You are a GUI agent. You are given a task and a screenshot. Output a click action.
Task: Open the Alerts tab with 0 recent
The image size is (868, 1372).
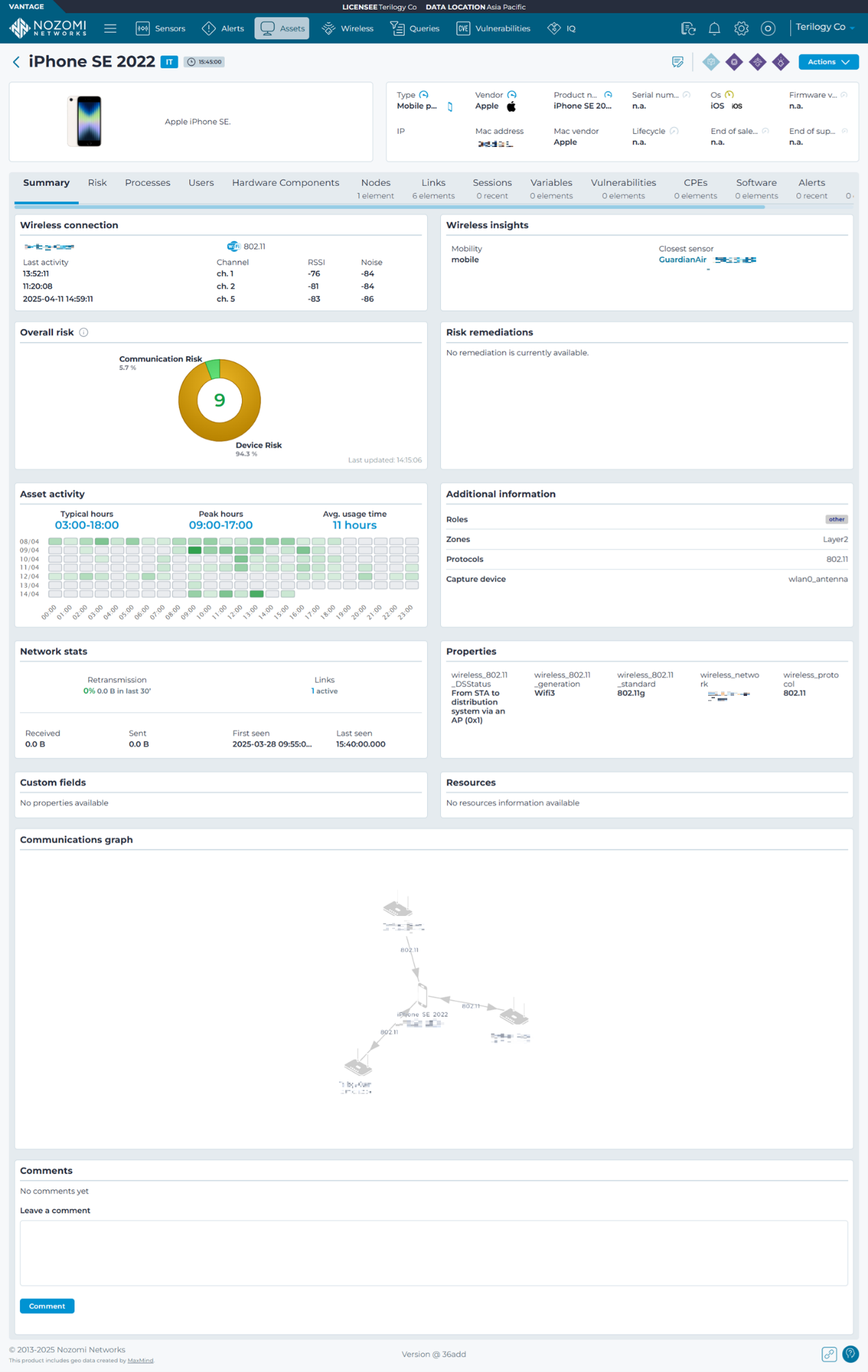pyautogui.click(x=811, y=188)
